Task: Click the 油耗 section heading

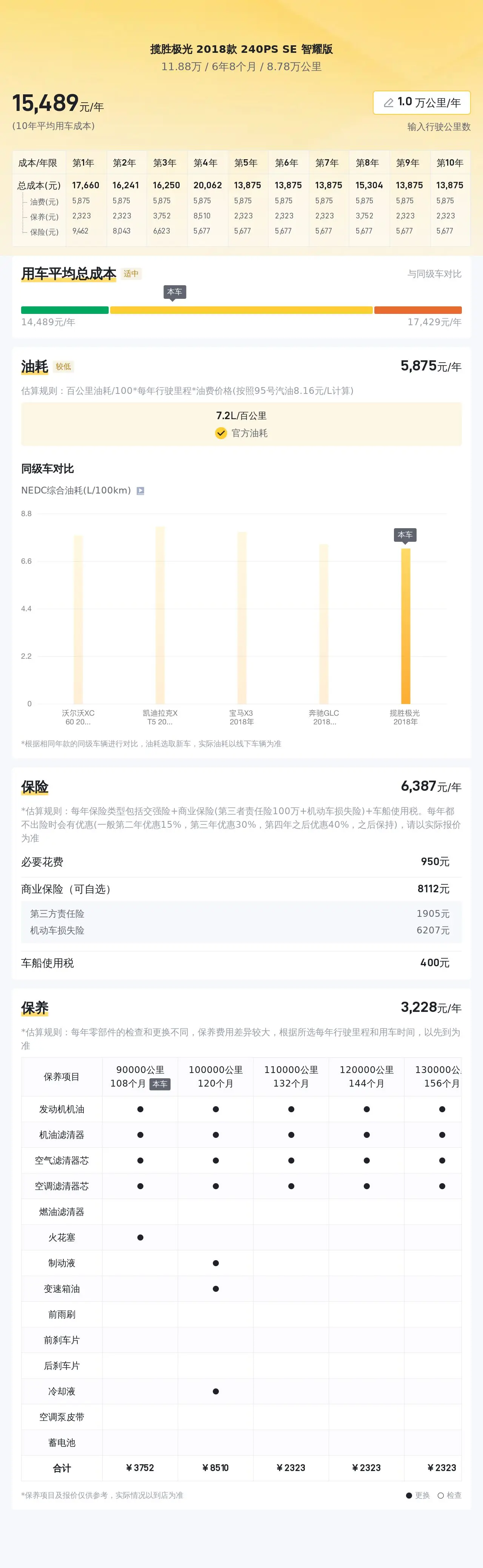Action: (x=35, y=366)
